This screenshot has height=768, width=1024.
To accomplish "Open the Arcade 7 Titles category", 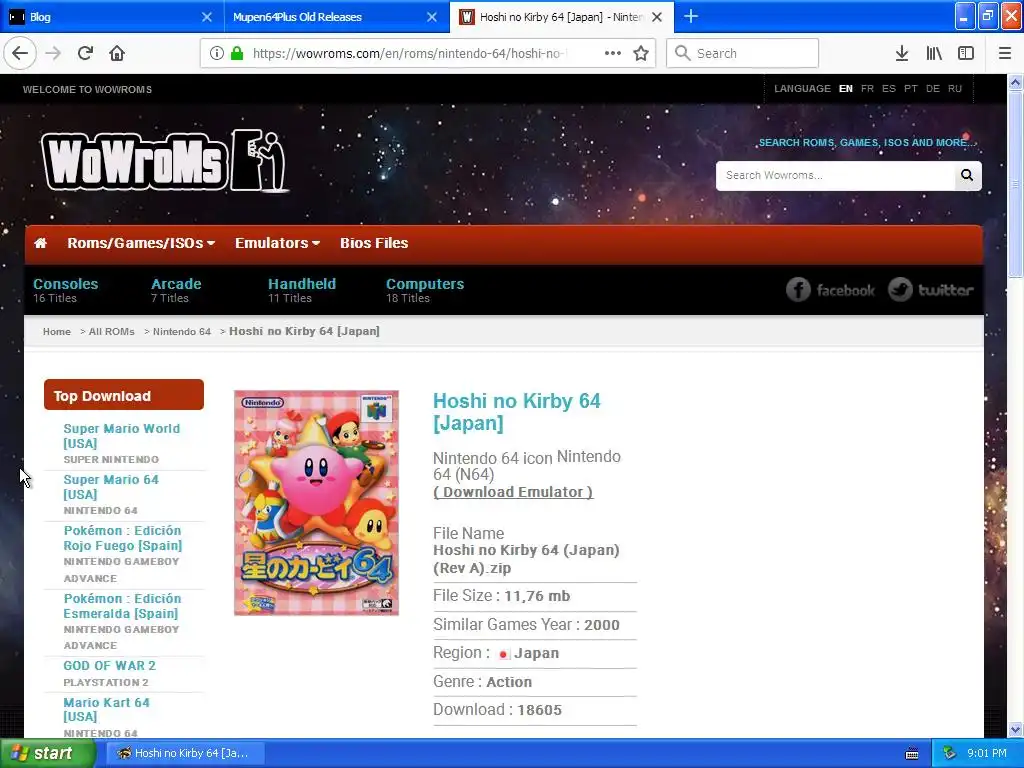I will coord(176,290).
